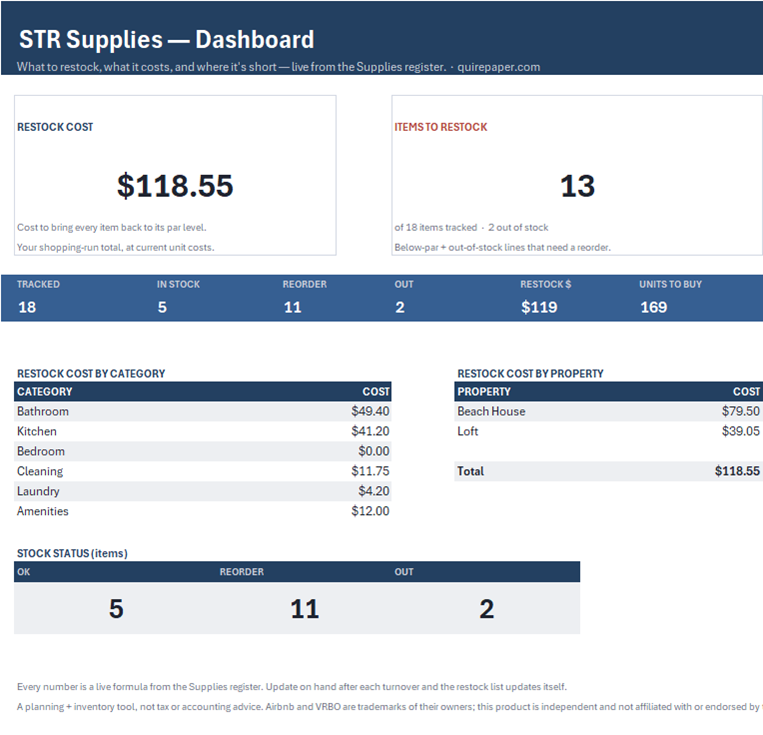
Task: Click RESTOCK COST BY CATEGORY heading
Action: point(91,374)
